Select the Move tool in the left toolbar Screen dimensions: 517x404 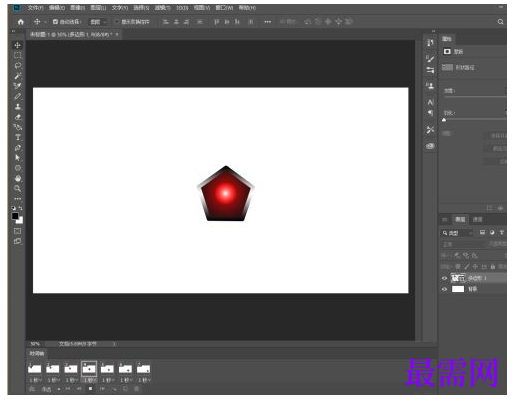pyautogui.click(x=18, y=45)
